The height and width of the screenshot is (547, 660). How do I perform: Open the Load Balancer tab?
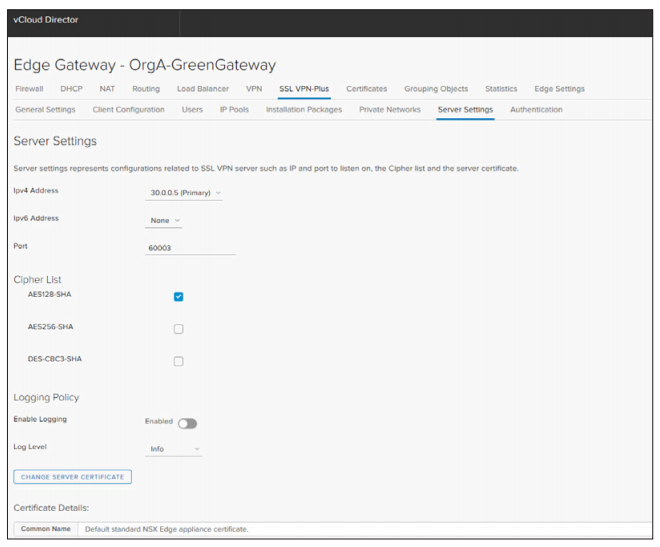click(x=203, y=89)
